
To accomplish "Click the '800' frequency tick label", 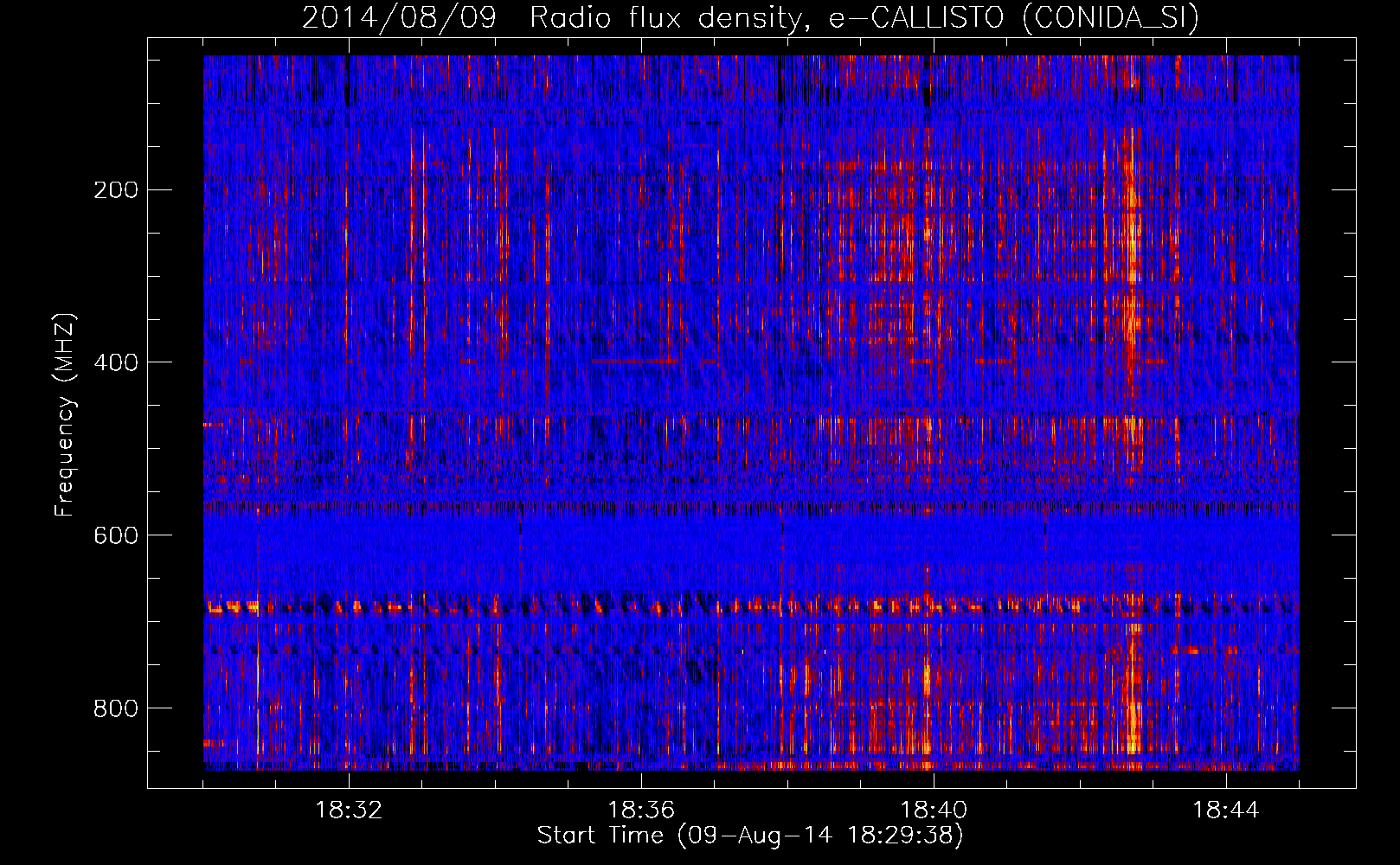I will [x=116, y=708].
